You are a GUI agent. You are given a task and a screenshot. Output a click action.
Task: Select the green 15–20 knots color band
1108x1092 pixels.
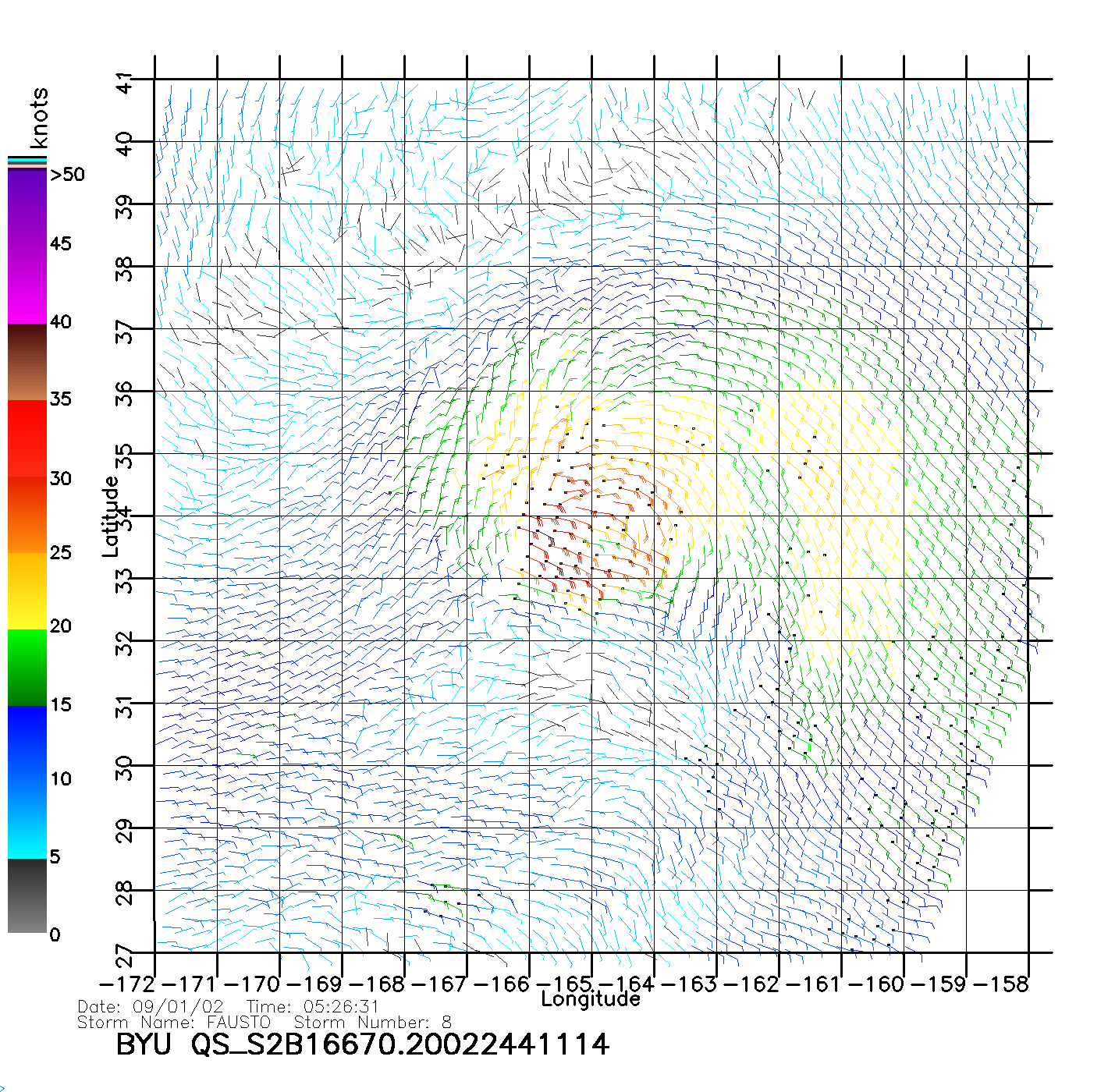click(27, 667)
